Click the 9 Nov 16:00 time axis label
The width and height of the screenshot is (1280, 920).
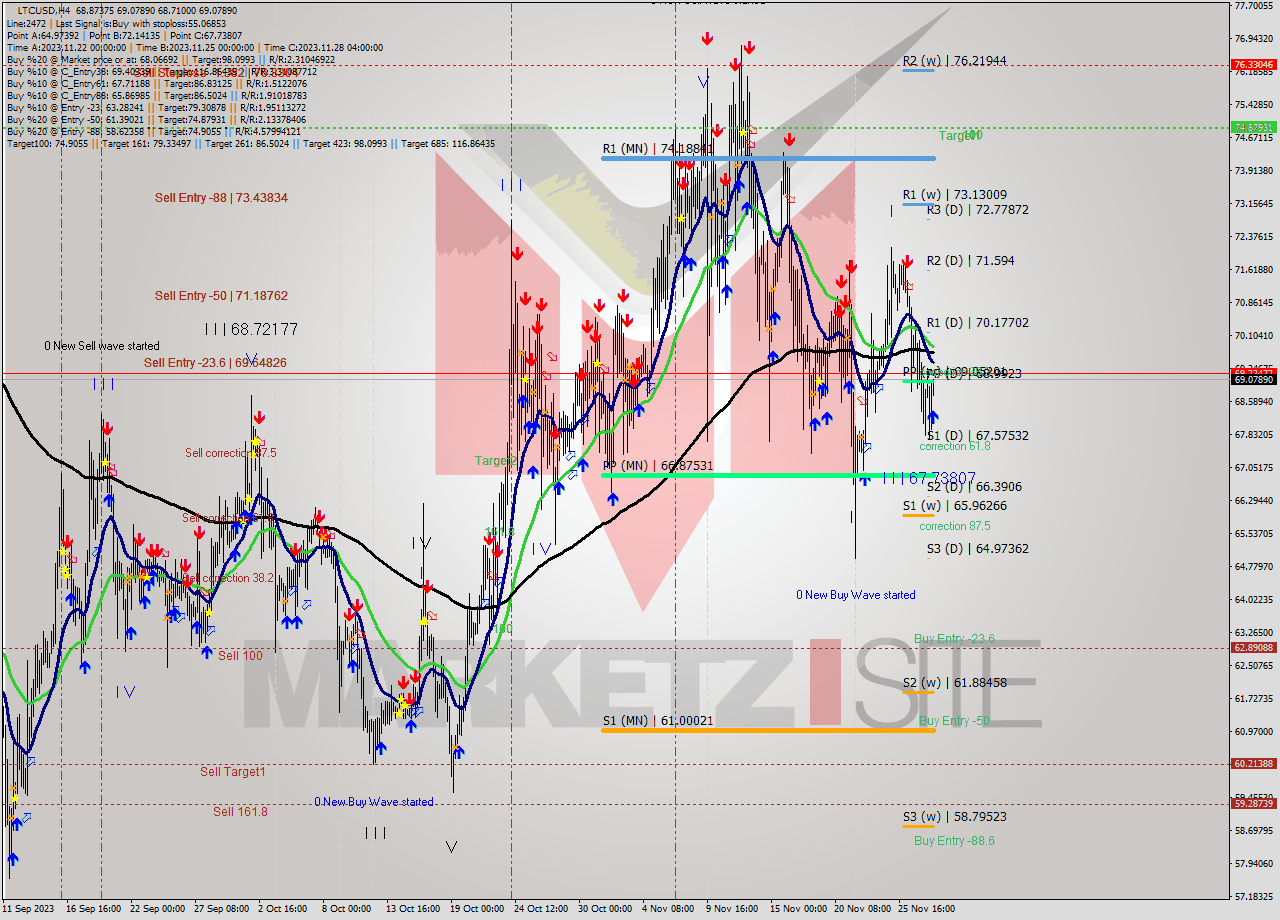[x=733, y=909]
